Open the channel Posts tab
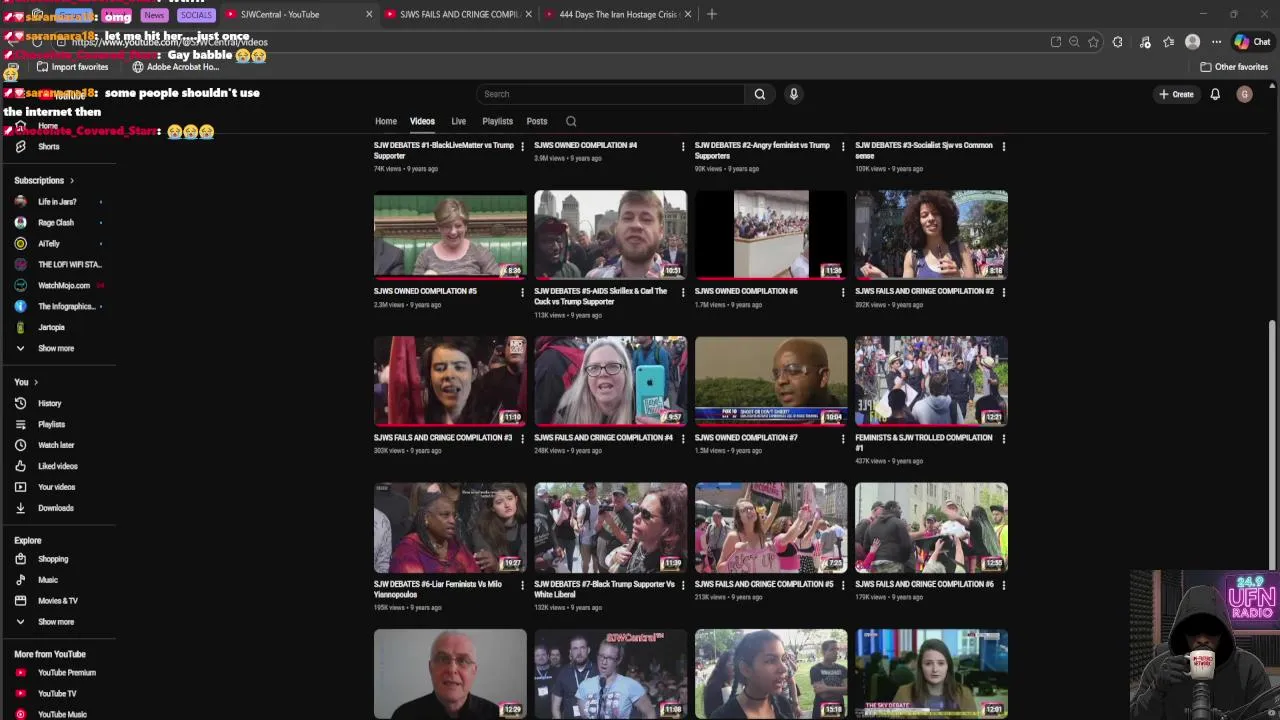 [537, 121]
